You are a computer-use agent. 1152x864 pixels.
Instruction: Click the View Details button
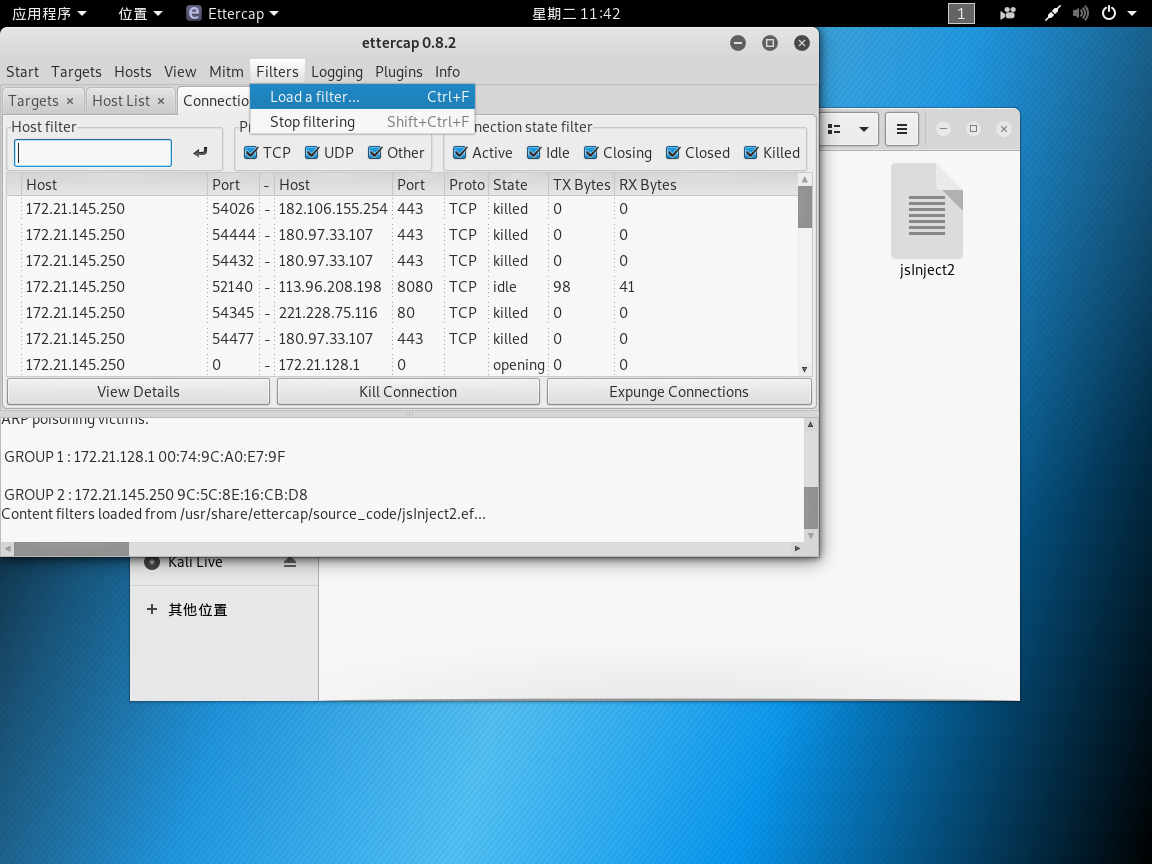tap(137, 391)
